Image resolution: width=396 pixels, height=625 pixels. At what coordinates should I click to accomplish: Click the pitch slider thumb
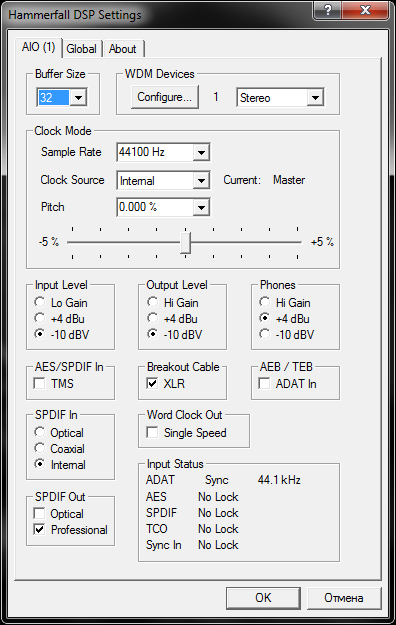185,242
